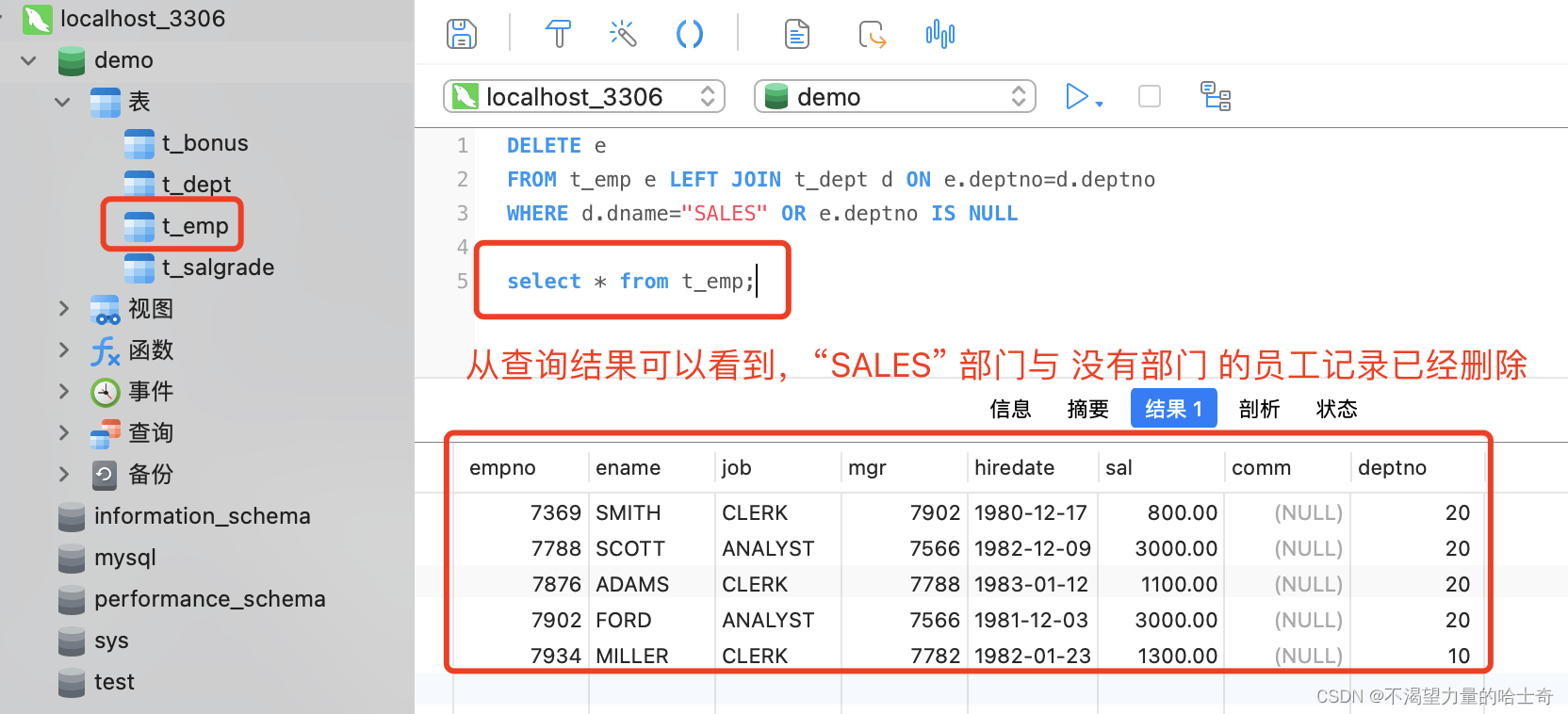Open the run options dropdown arrow

tap(1100, 104)
